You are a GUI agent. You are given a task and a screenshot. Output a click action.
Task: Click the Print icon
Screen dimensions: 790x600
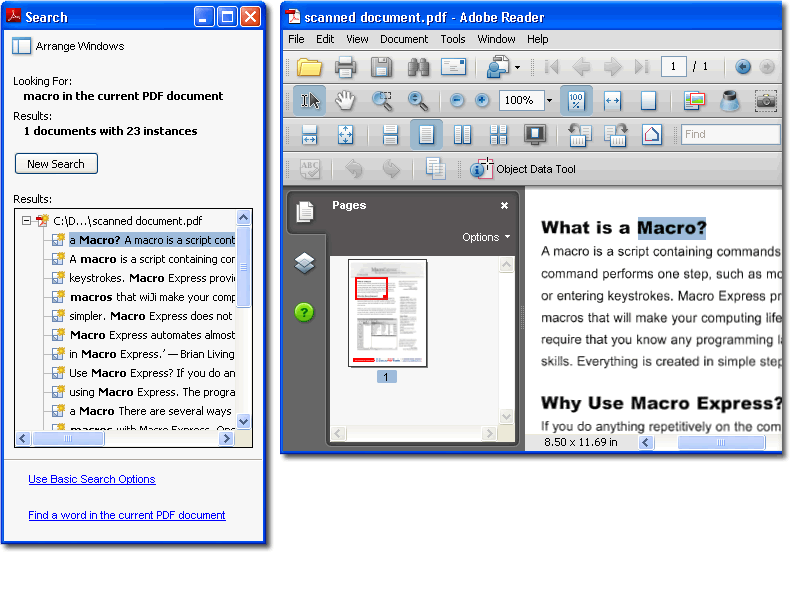[345, 67]
